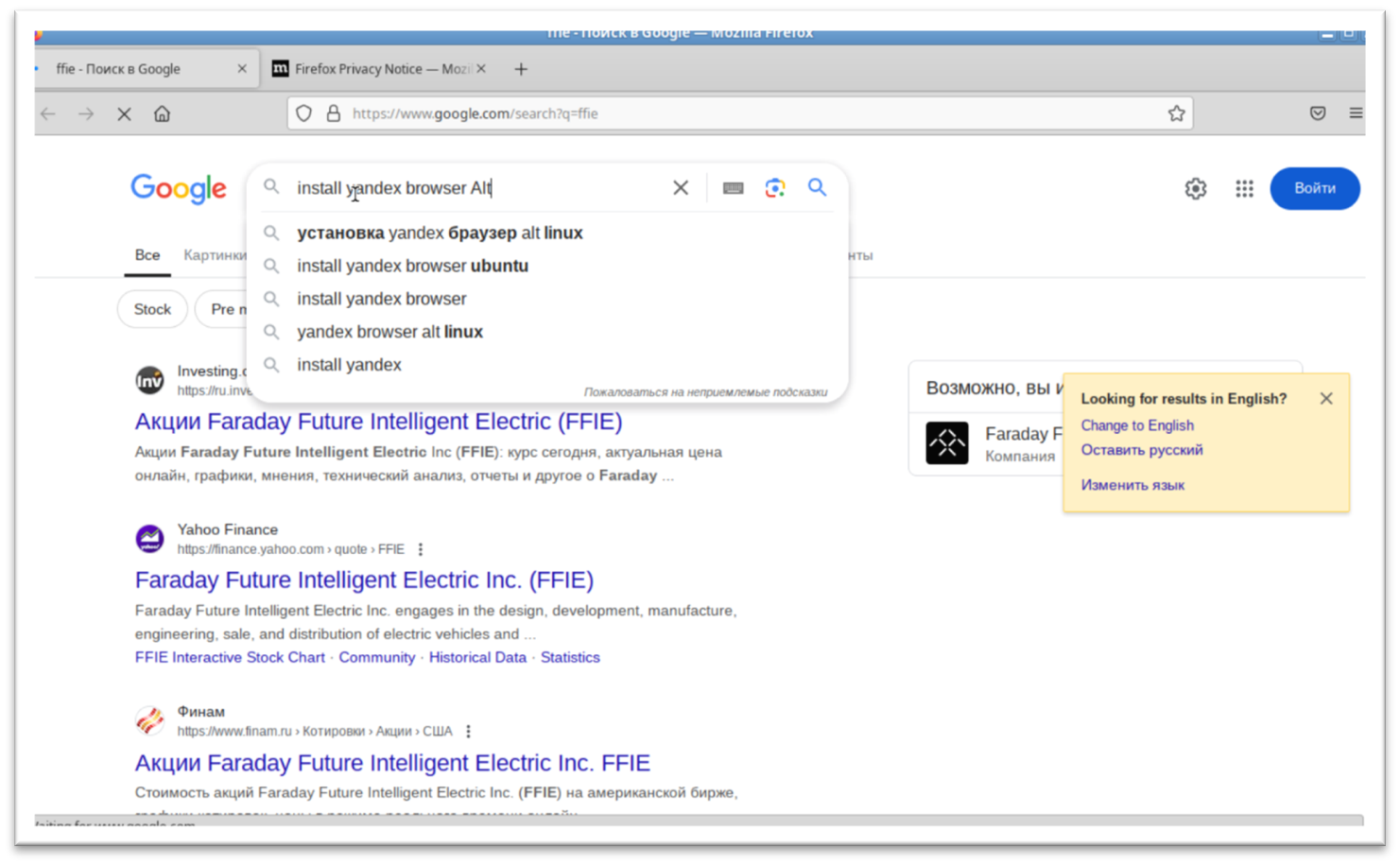The width and height of the screenshot is (1400, 865).
Task: Clear the search box text
Action: point(681,188)
